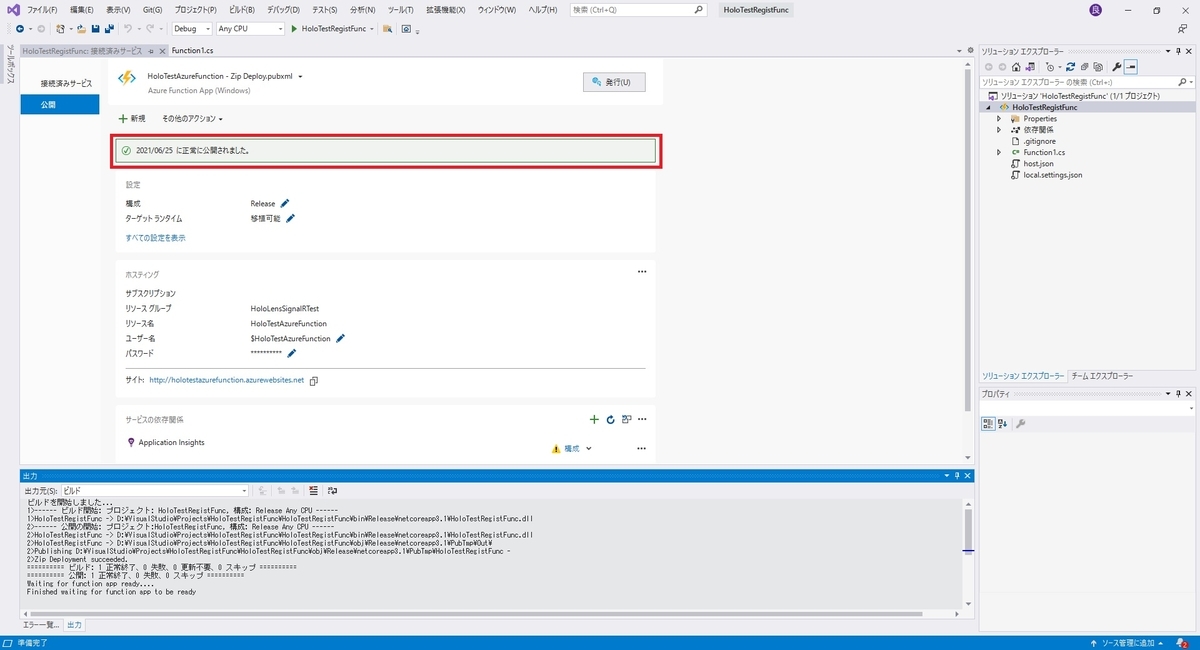
Task: Select .gitignore in Solution Explorer
Action: click(x=1038, y=141)
